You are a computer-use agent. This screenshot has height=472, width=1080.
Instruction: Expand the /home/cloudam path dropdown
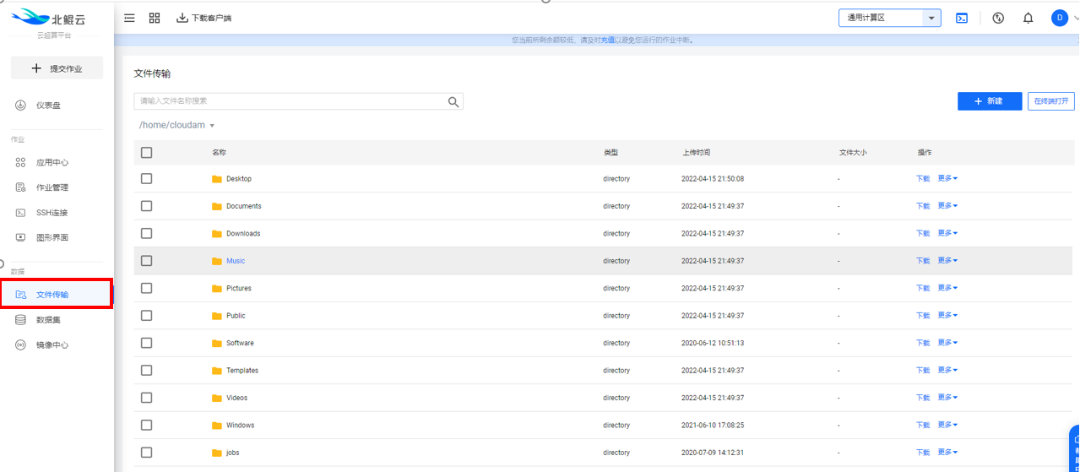pos(178,125)
